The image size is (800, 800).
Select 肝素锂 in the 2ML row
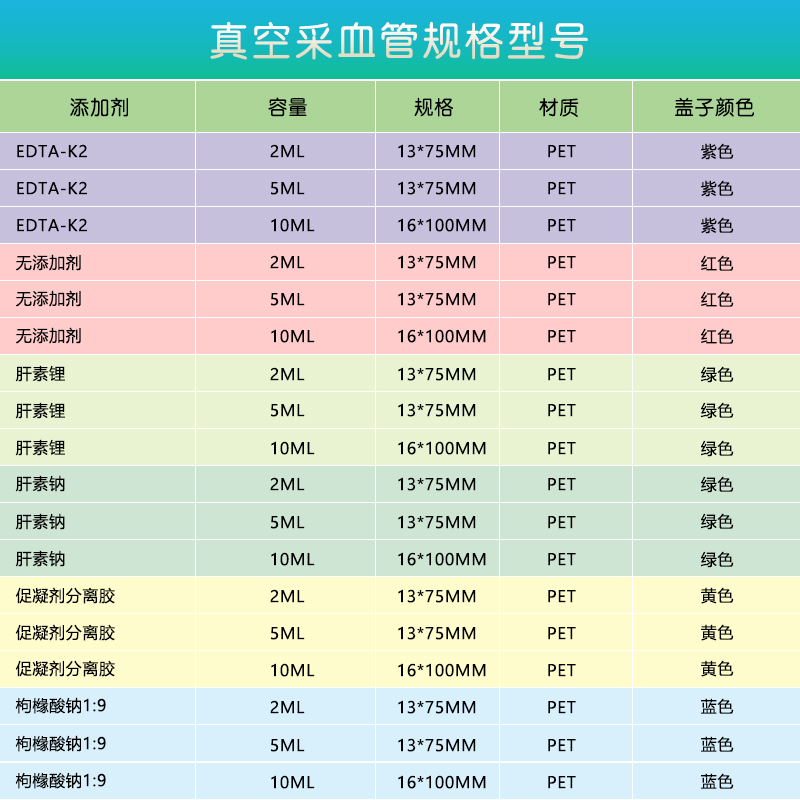pyautogui.click(x=40, y=374)
